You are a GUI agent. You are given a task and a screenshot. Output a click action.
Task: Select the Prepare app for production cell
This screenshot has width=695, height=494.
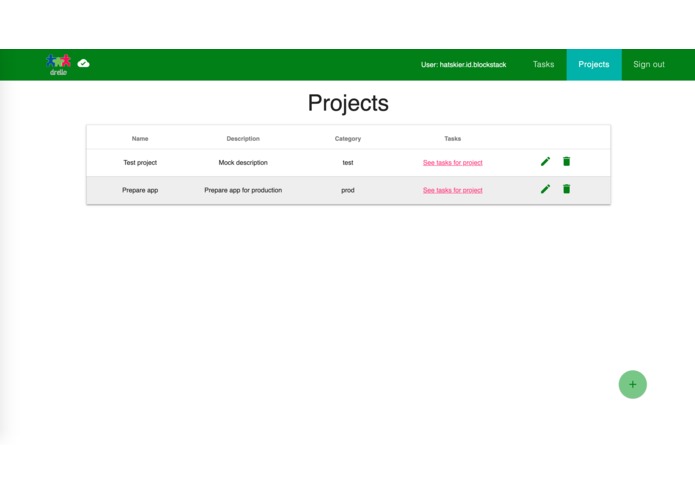tap(243, 190)
